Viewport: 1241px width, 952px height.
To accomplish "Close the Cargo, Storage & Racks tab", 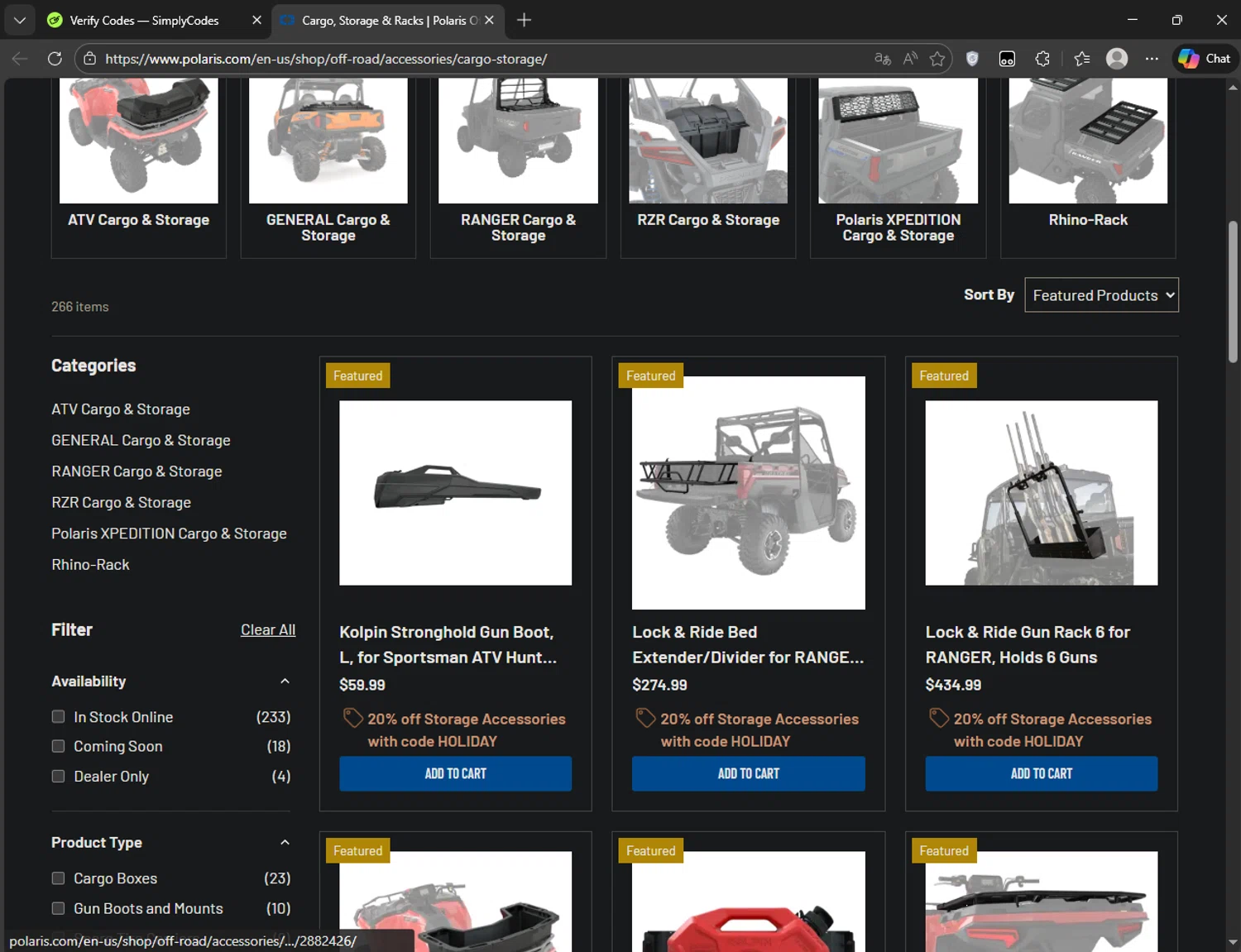I will [x=489, y=20].
